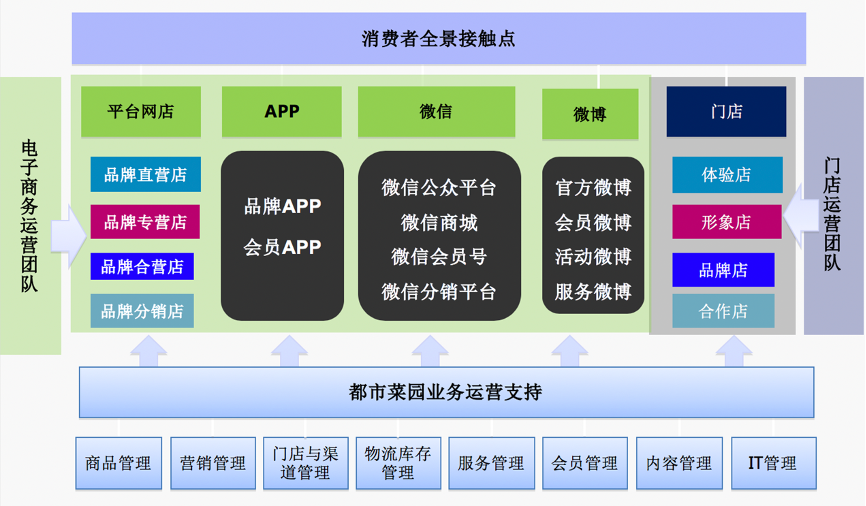866x506 pixels.
Task: Open the 物流库存管理 box
Action: (x=398, y=463)
